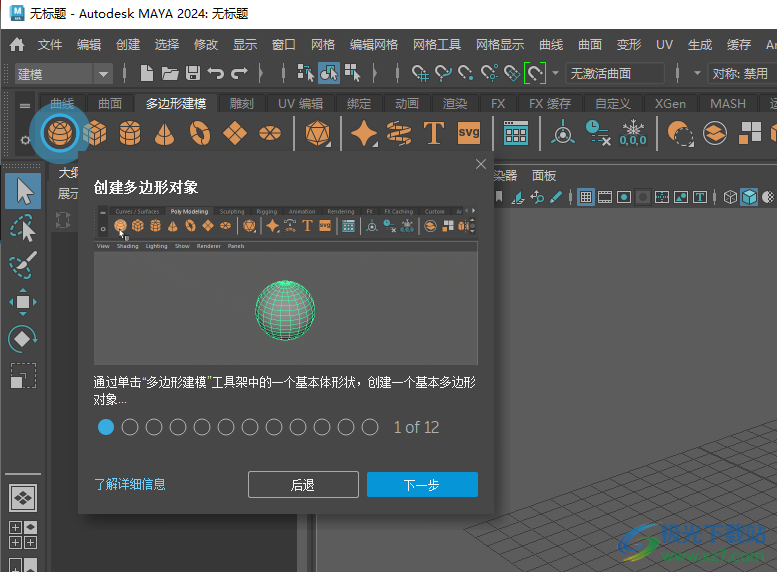The image size is (777, 572).
Task: Click the Open Scene folder icon
Action: click(170, 73)
